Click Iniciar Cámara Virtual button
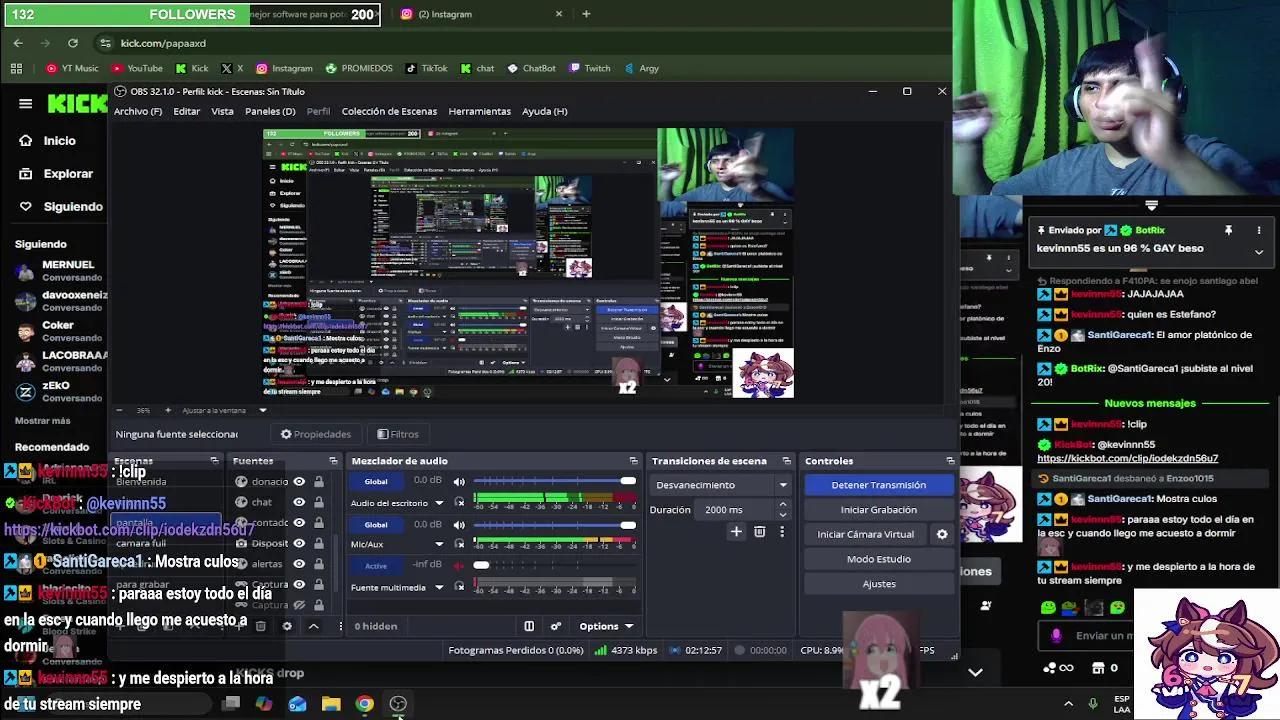This screenshot has width=1280, height=720. (866, 534)
